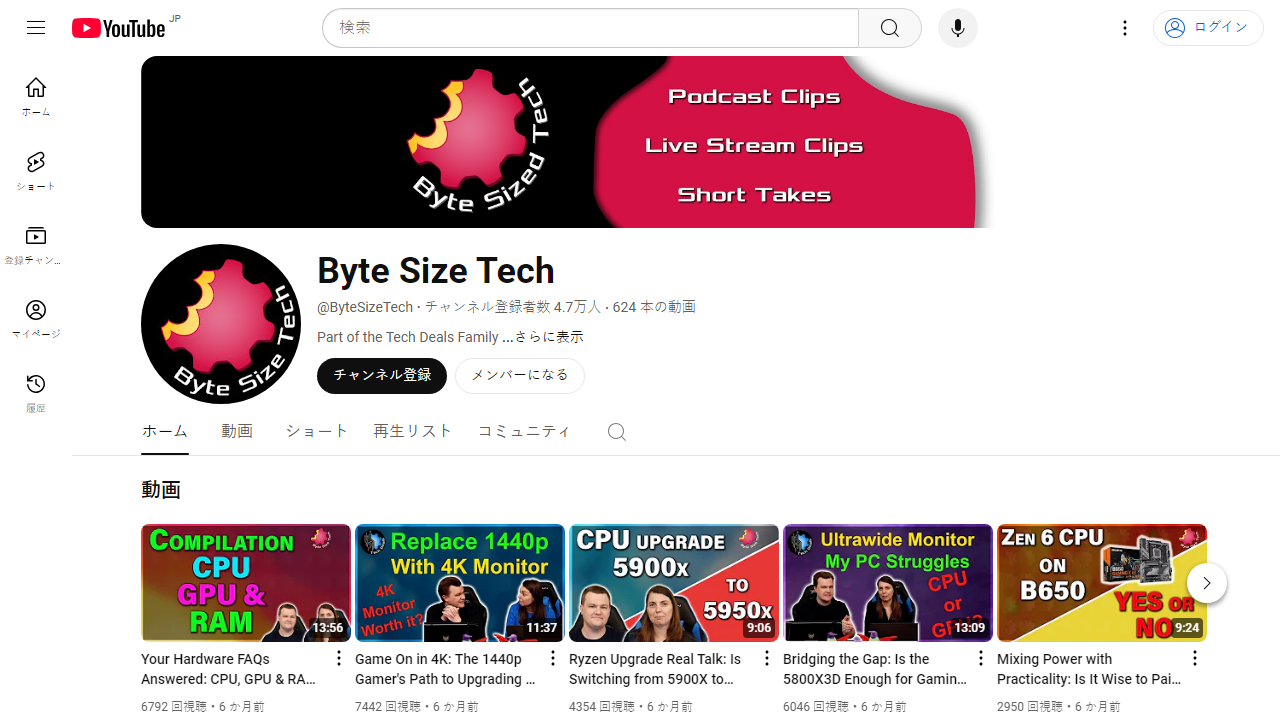Click the チャンネル登録者数 4.7万人 subscriber count

513,307
